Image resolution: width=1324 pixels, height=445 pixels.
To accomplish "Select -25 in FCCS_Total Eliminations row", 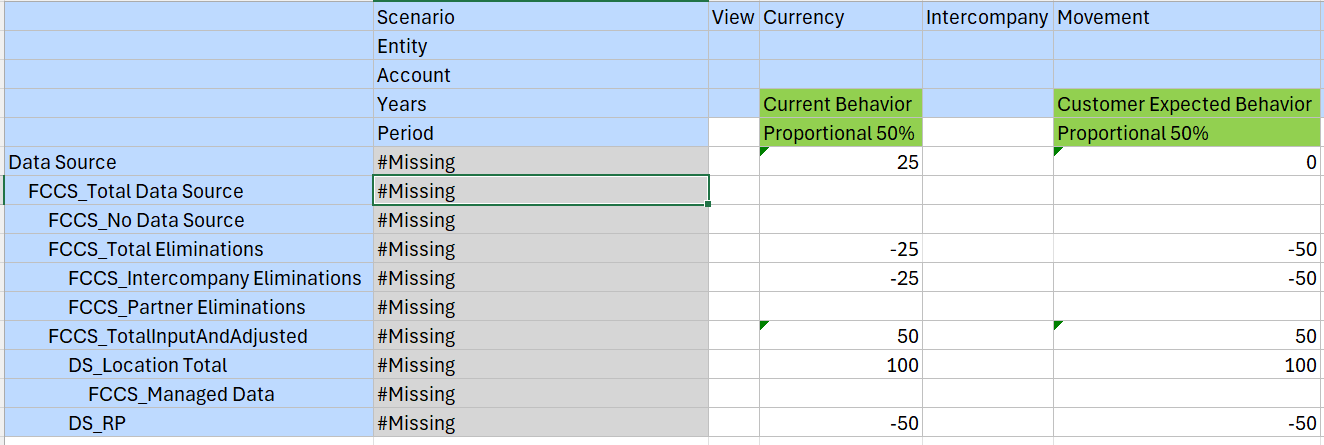I will tap(841, 249).
